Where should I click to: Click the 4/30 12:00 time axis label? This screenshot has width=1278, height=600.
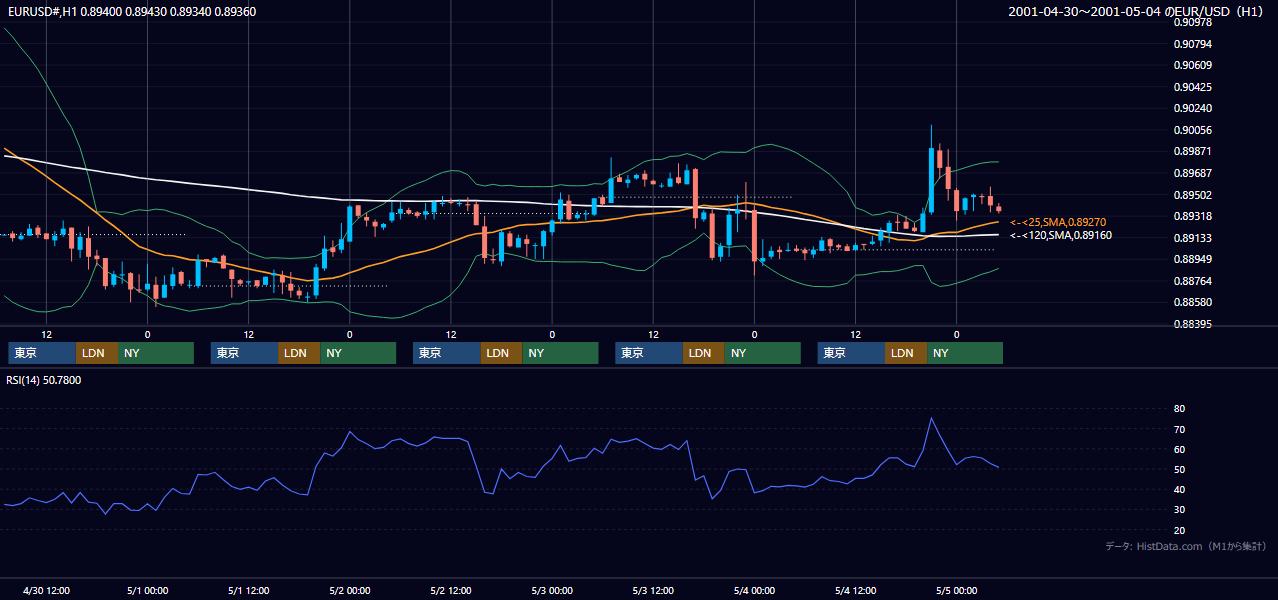tap(46, 590)
